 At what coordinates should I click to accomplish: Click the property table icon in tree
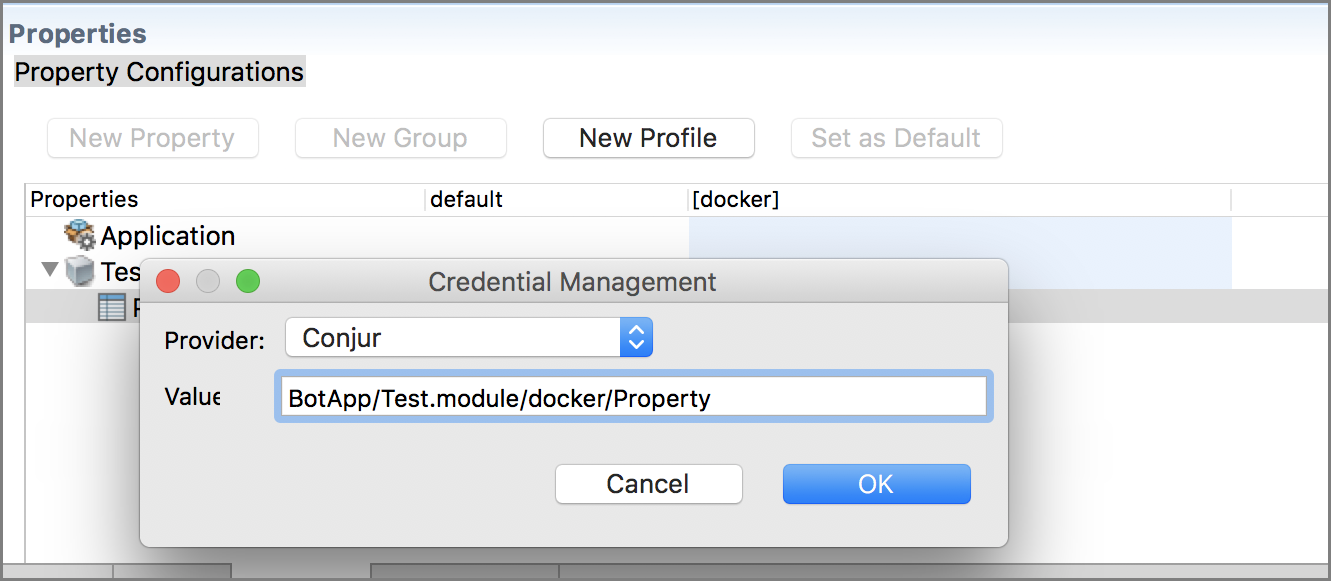click(112, 306)
